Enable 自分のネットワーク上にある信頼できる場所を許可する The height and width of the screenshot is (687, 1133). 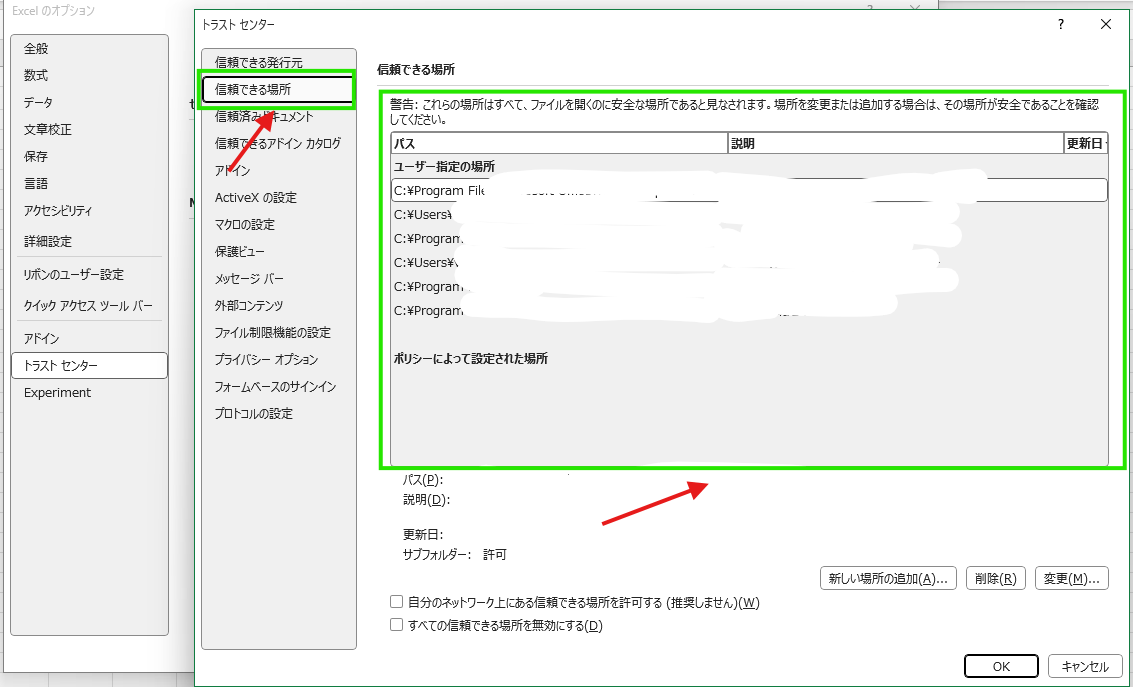click(396, 602)
